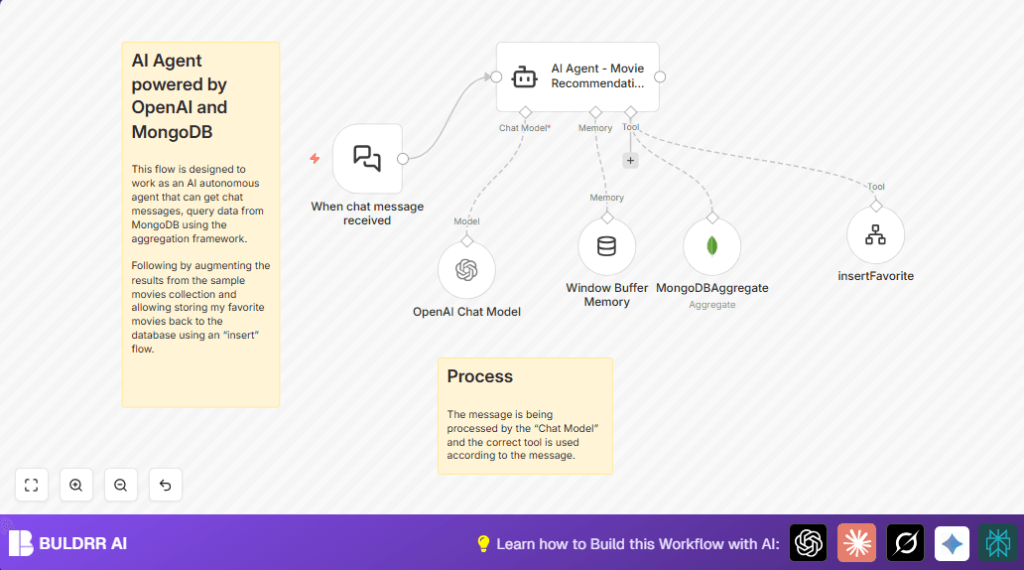
Task: Click the BULDRR AI logo
Action: [x=68, y=543]
